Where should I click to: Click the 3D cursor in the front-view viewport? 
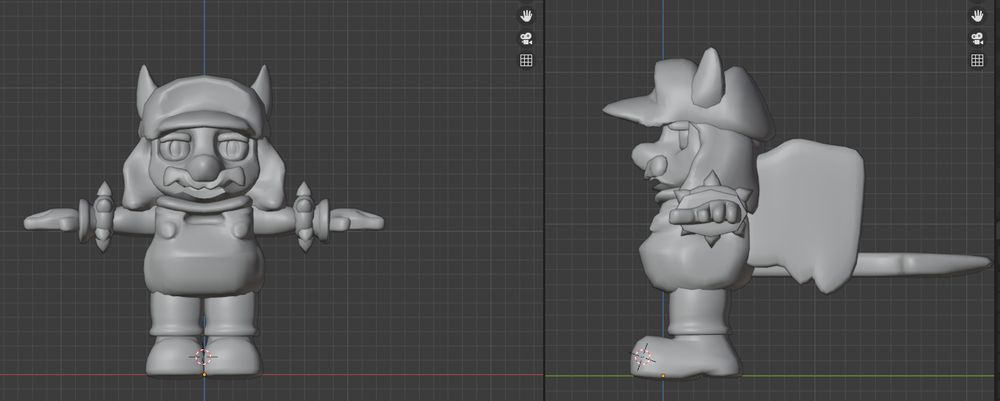[203, 357]
